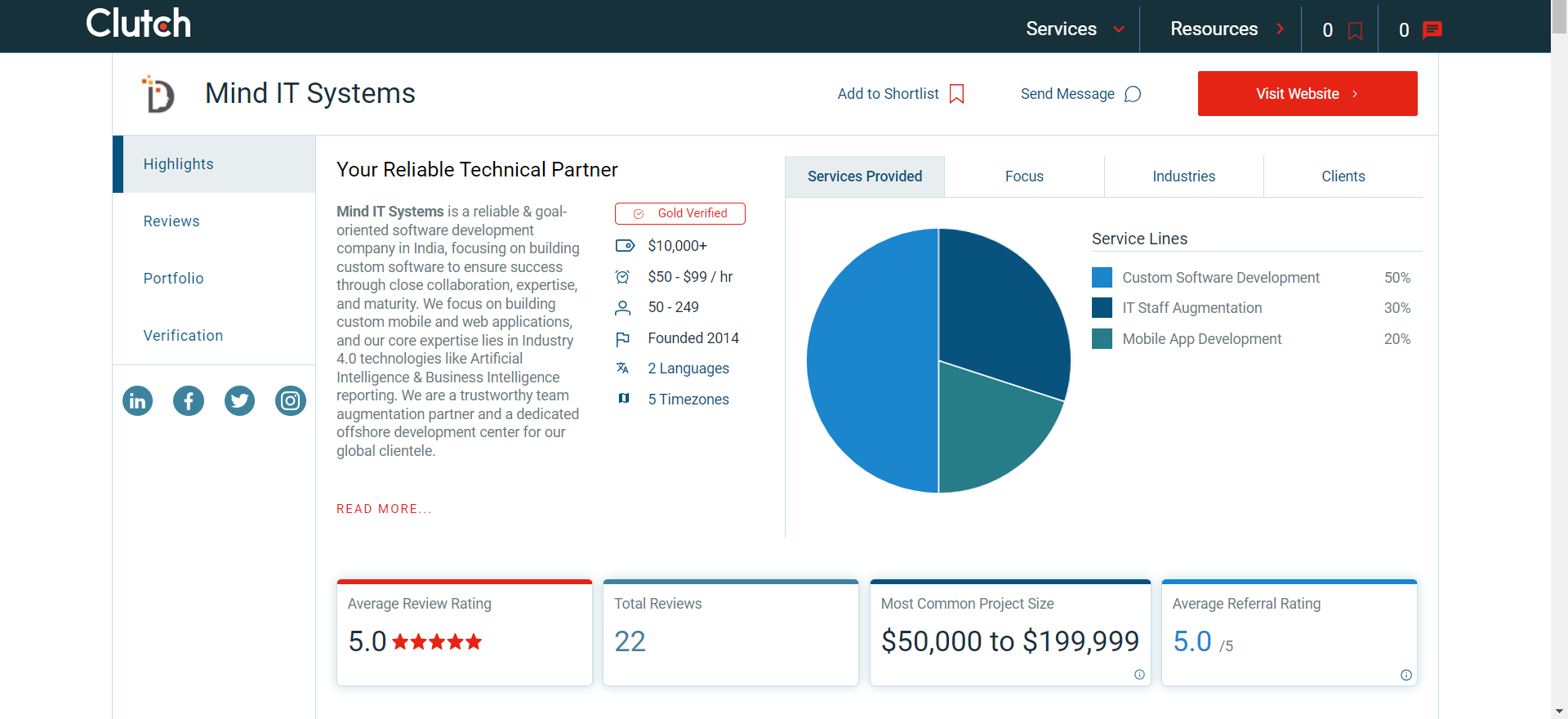Expand the Resources menu
The height and width of the screenshot is (719, 1568).
coord(1227,29)
